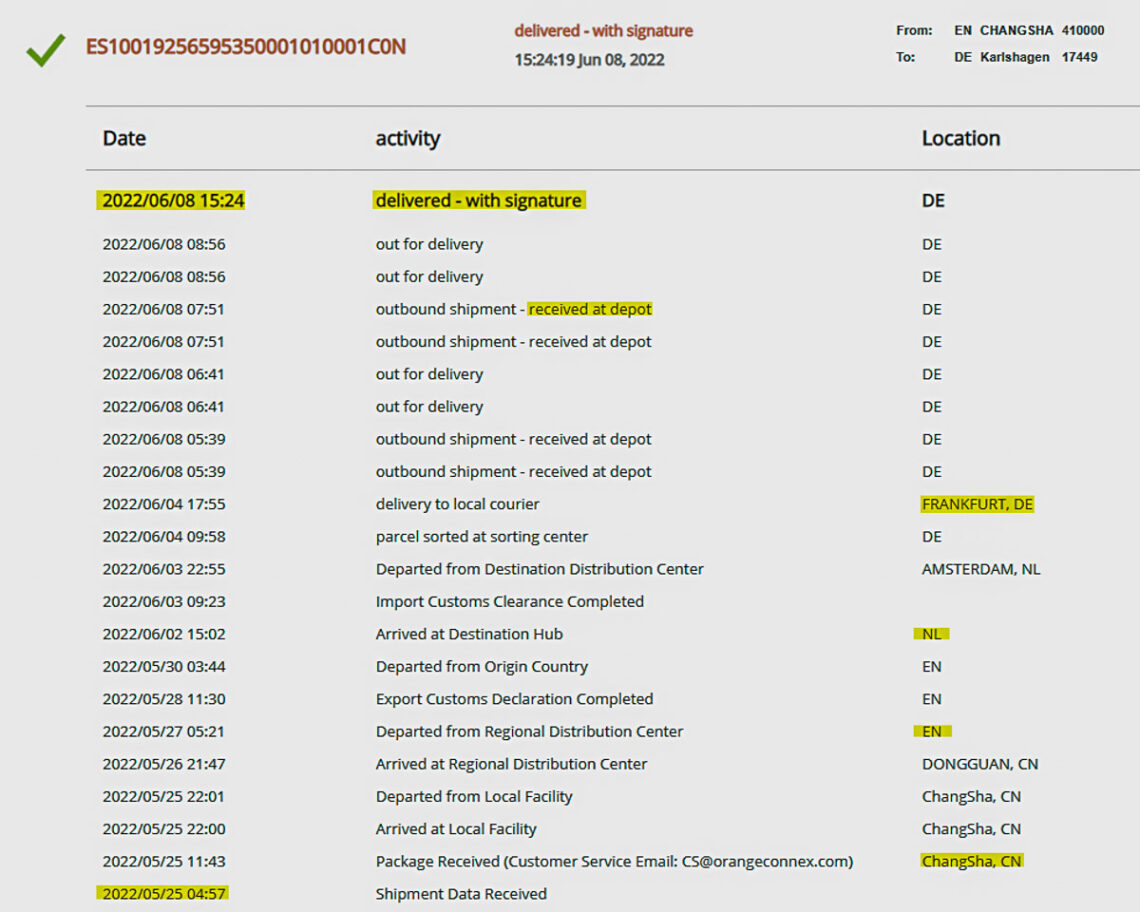Click "Import Customs Clearance Completed" activity
This screenshot has height=912, width=1140.
tap(509, 602)
